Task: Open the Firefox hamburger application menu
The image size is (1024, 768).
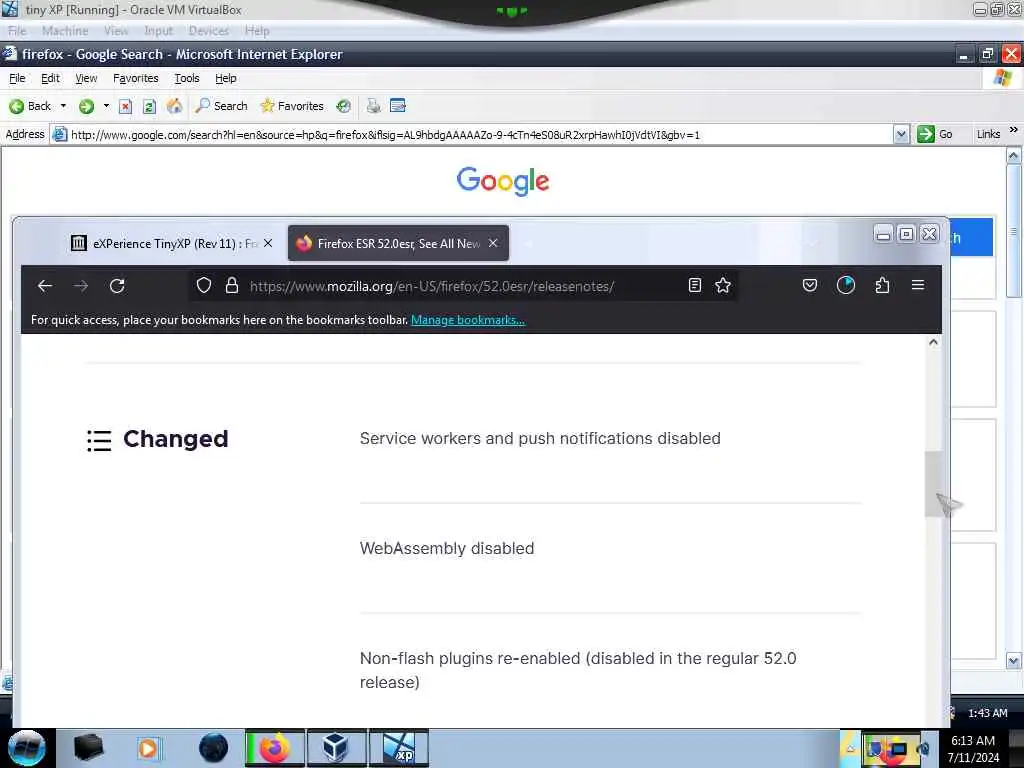Action: coord(918,285)
